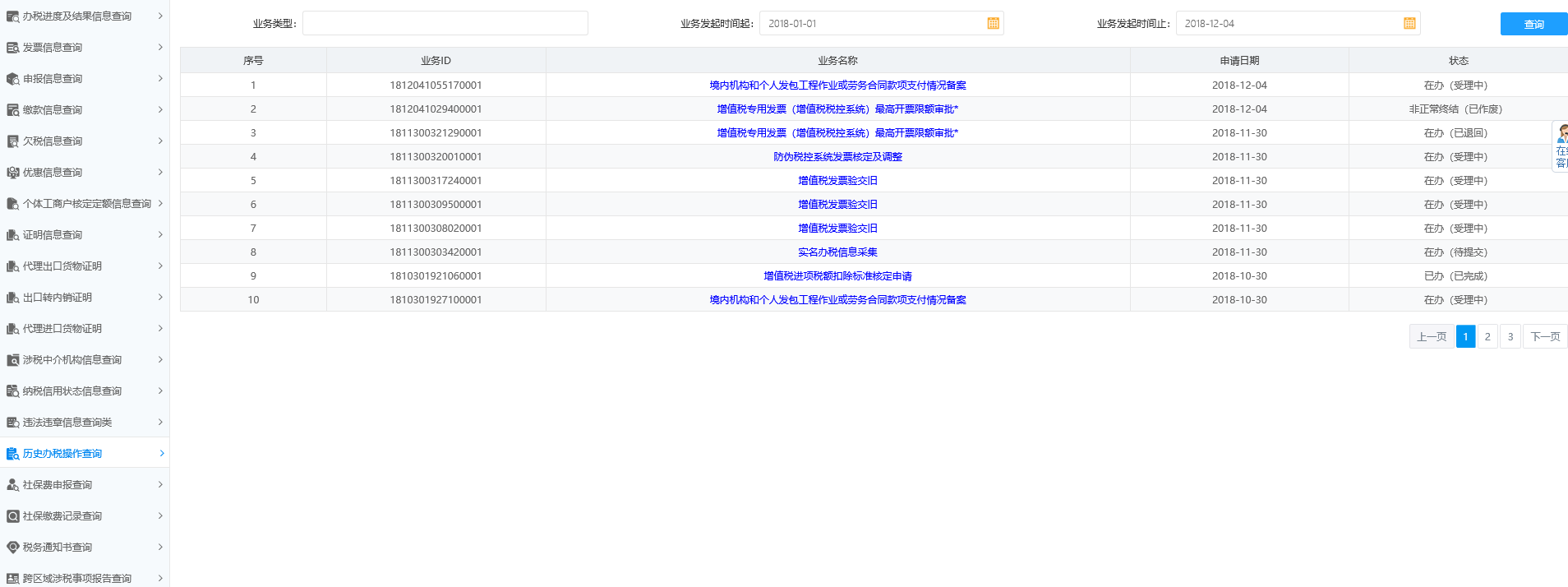The width and height of the screenshot is (1568, 587).
Task: Click the 出口转内销证明 sidebar icon
Action: tap(12, 298)
